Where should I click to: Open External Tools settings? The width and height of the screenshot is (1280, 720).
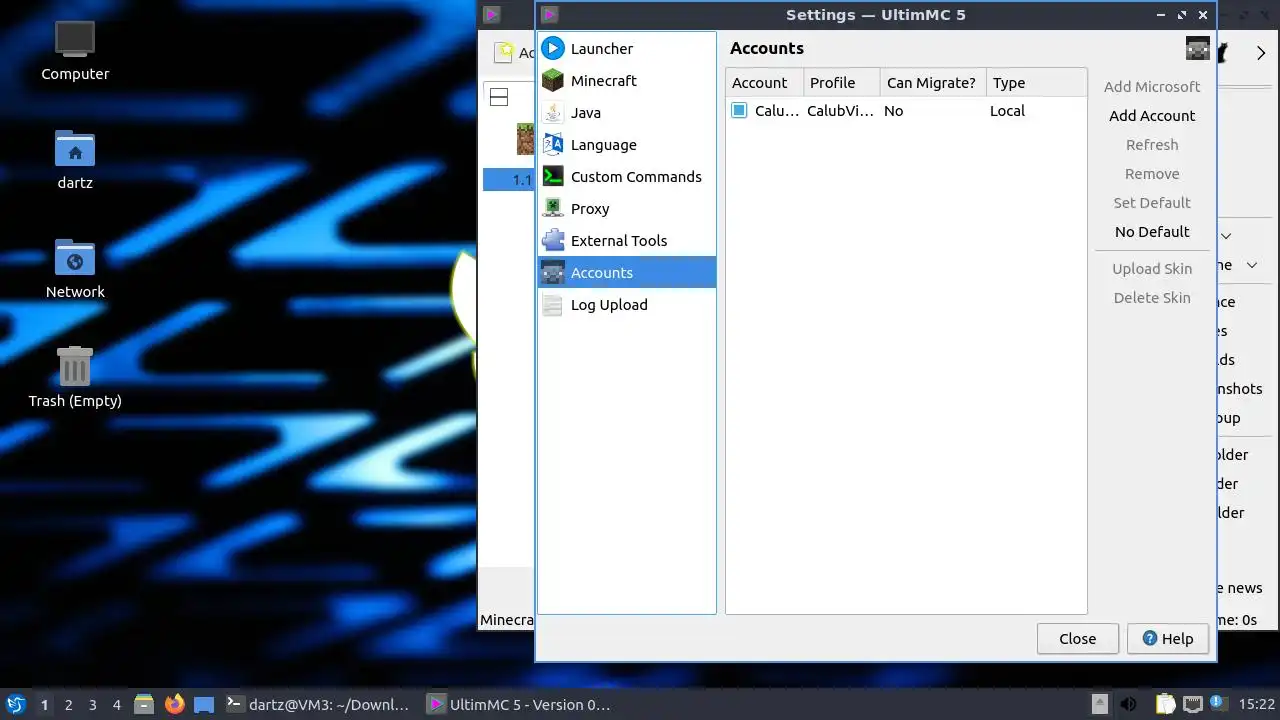[x=627, y=240]
